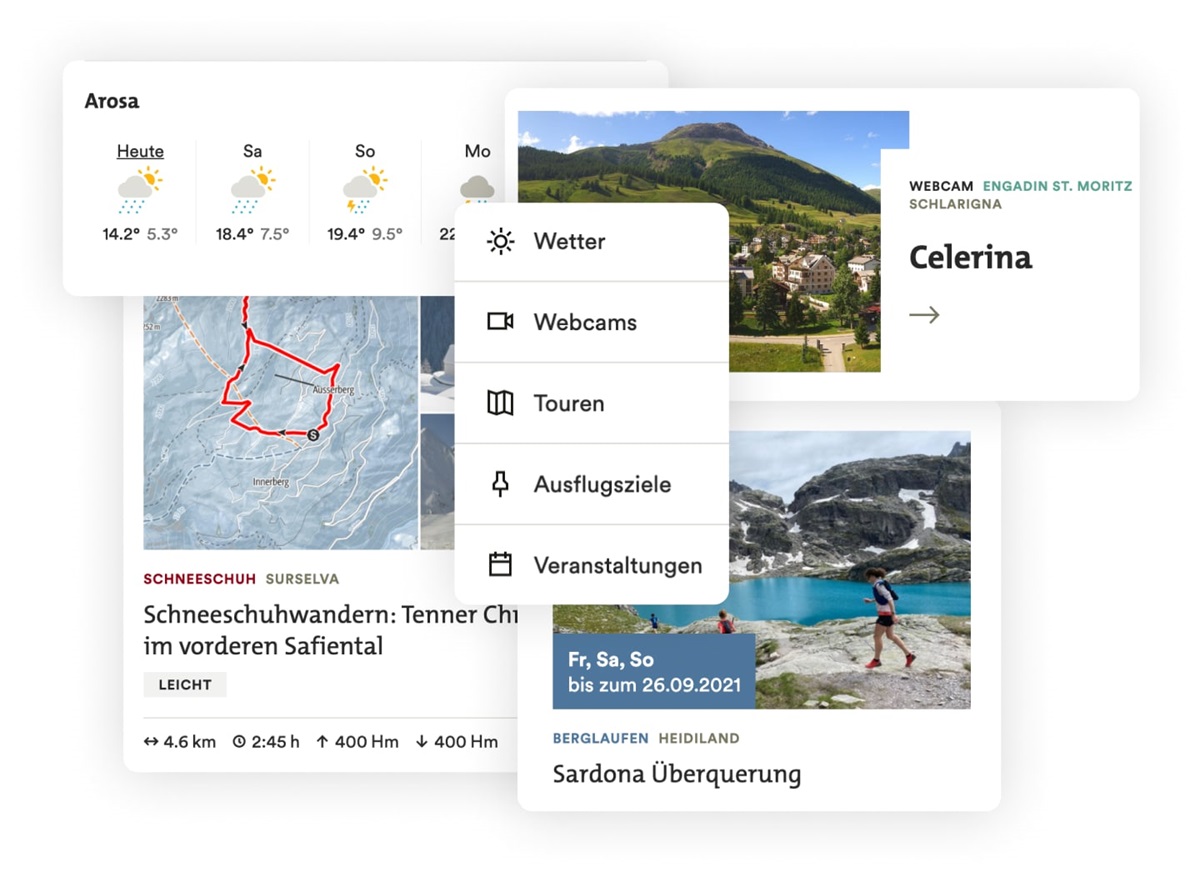Viewport: 1200px width, 877px height.
Task: Click the ENGADIN ST. MORITZ region tag
Action: (x=1057, y=186)
